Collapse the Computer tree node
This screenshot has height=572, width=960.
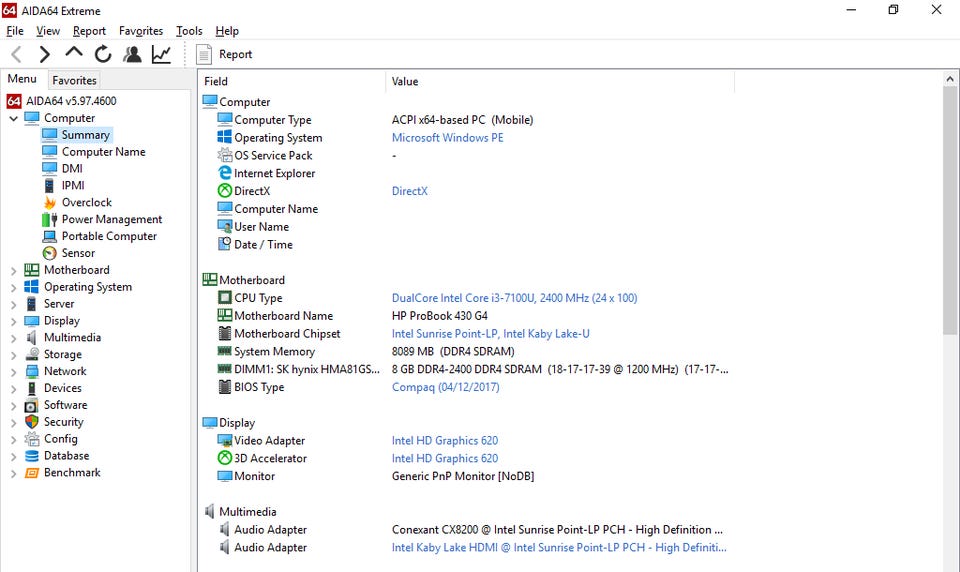pyautogui.click(x=13, y=118)
